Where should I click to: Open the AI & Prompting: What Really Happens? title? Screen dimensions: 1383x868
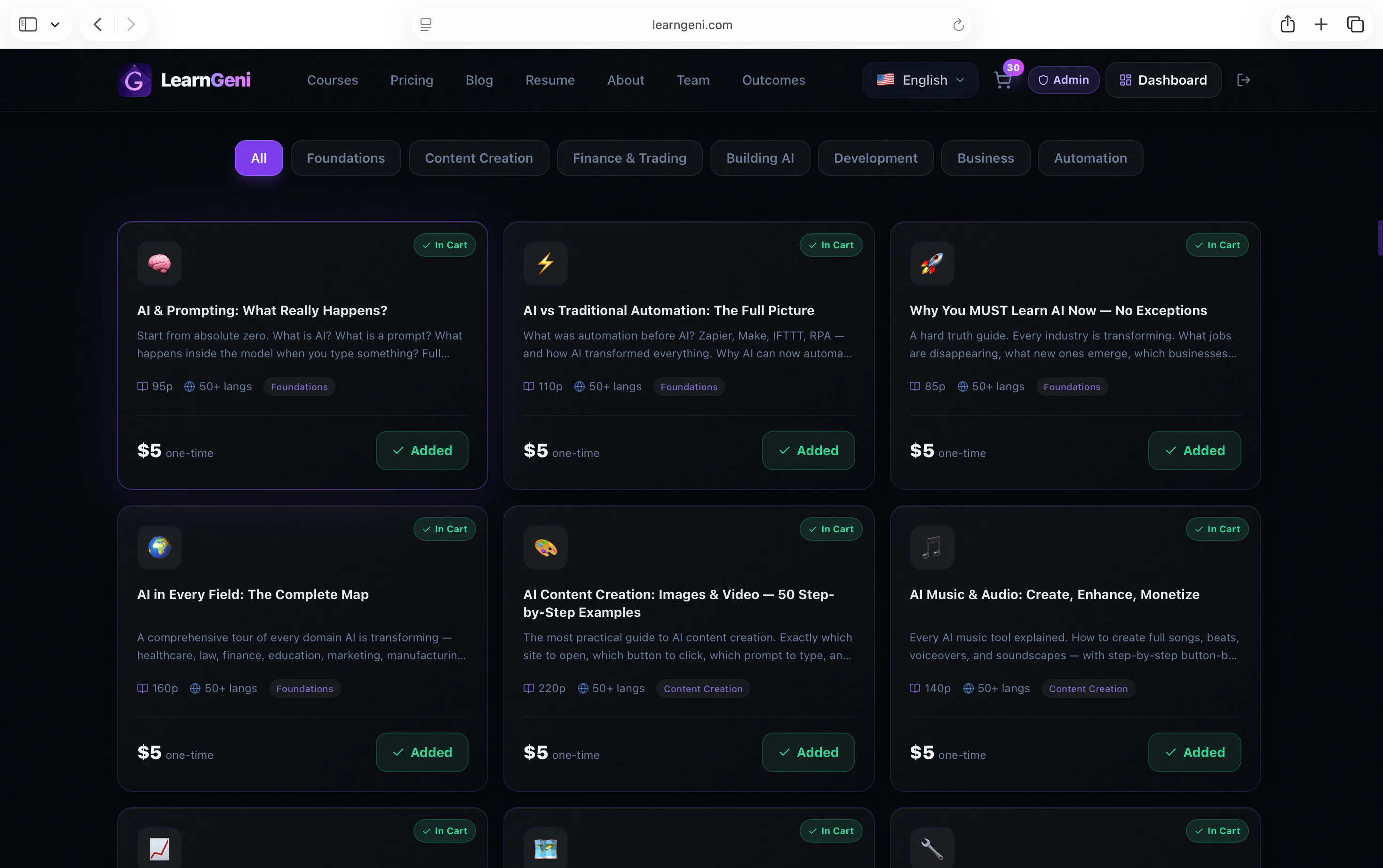(x=262, y=310)
